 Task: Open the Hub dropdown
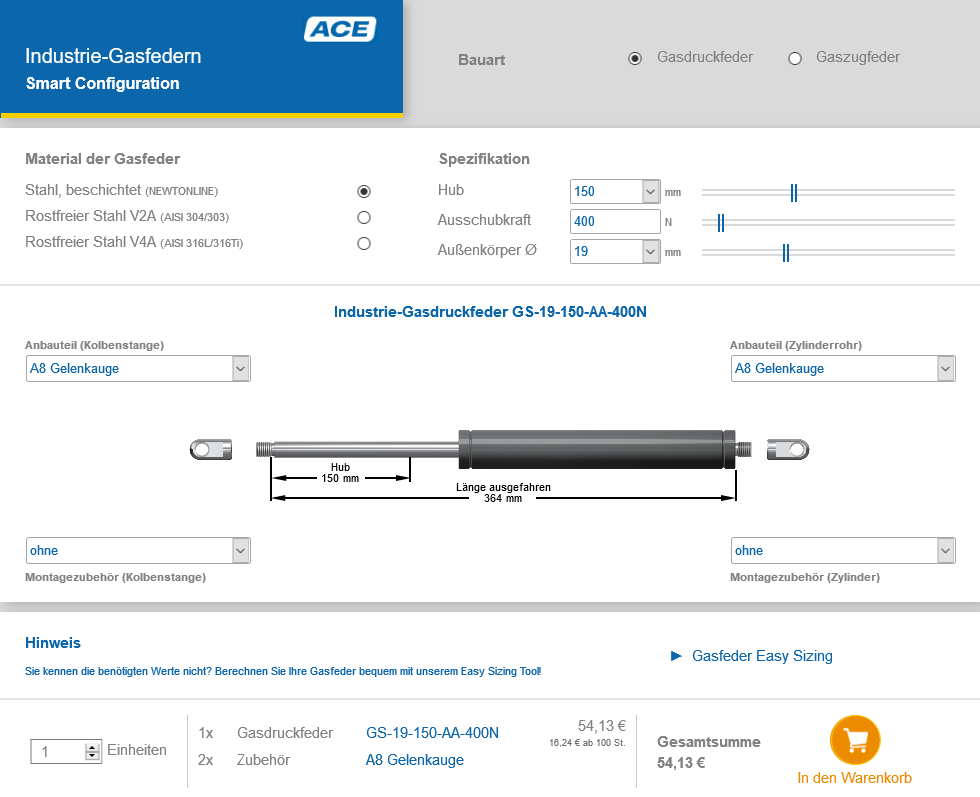tap(651, 191)
